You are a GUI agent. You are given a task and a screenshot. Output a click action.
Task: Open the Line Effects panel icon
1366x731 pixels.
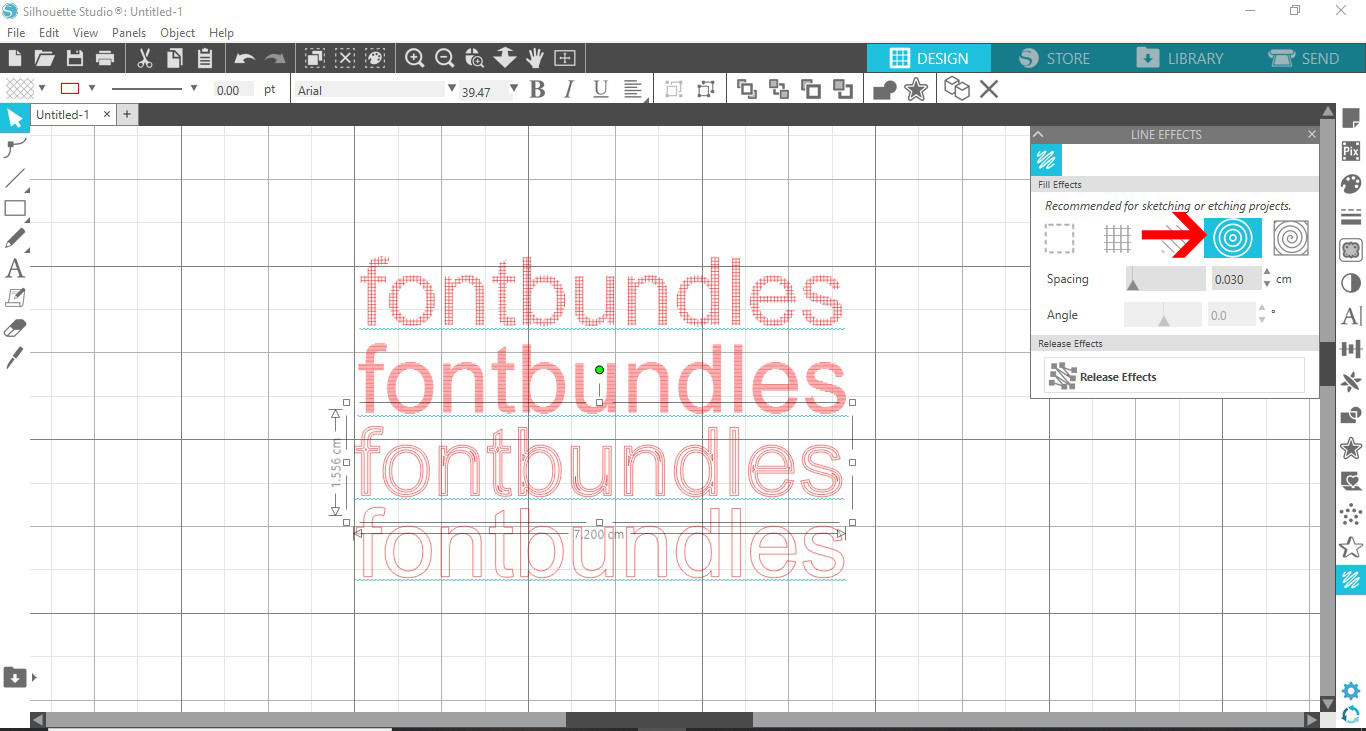(x=1351, y=579)
